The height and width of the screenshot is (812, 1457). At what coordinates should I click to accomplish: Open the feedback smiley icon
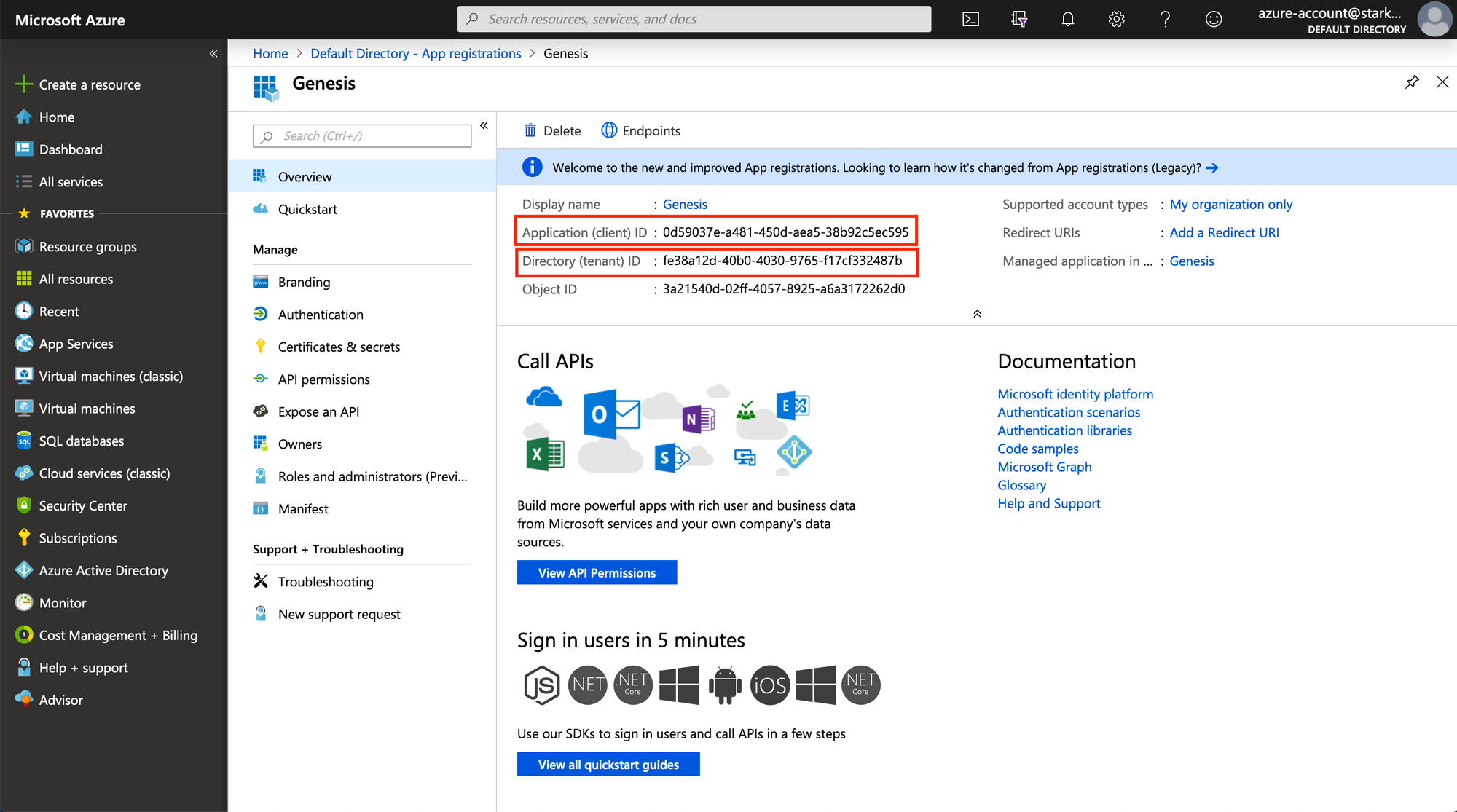(1213, 19)
